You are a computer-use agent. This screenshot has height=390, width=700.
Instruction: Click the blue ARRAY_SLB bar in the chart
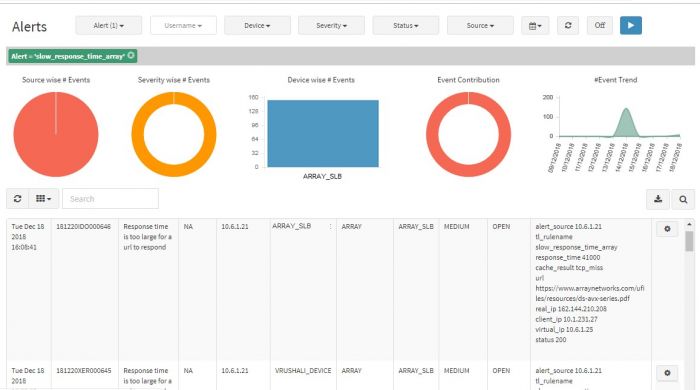[x=323, y=134]
